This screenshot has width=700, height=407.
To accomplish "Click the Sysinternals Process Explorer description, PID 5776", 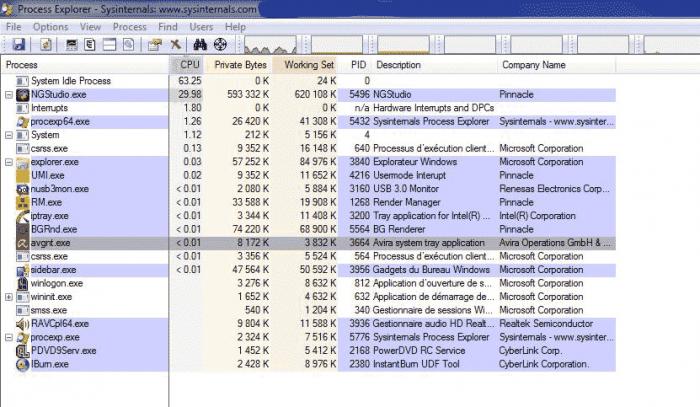I will tap(431, 337).
